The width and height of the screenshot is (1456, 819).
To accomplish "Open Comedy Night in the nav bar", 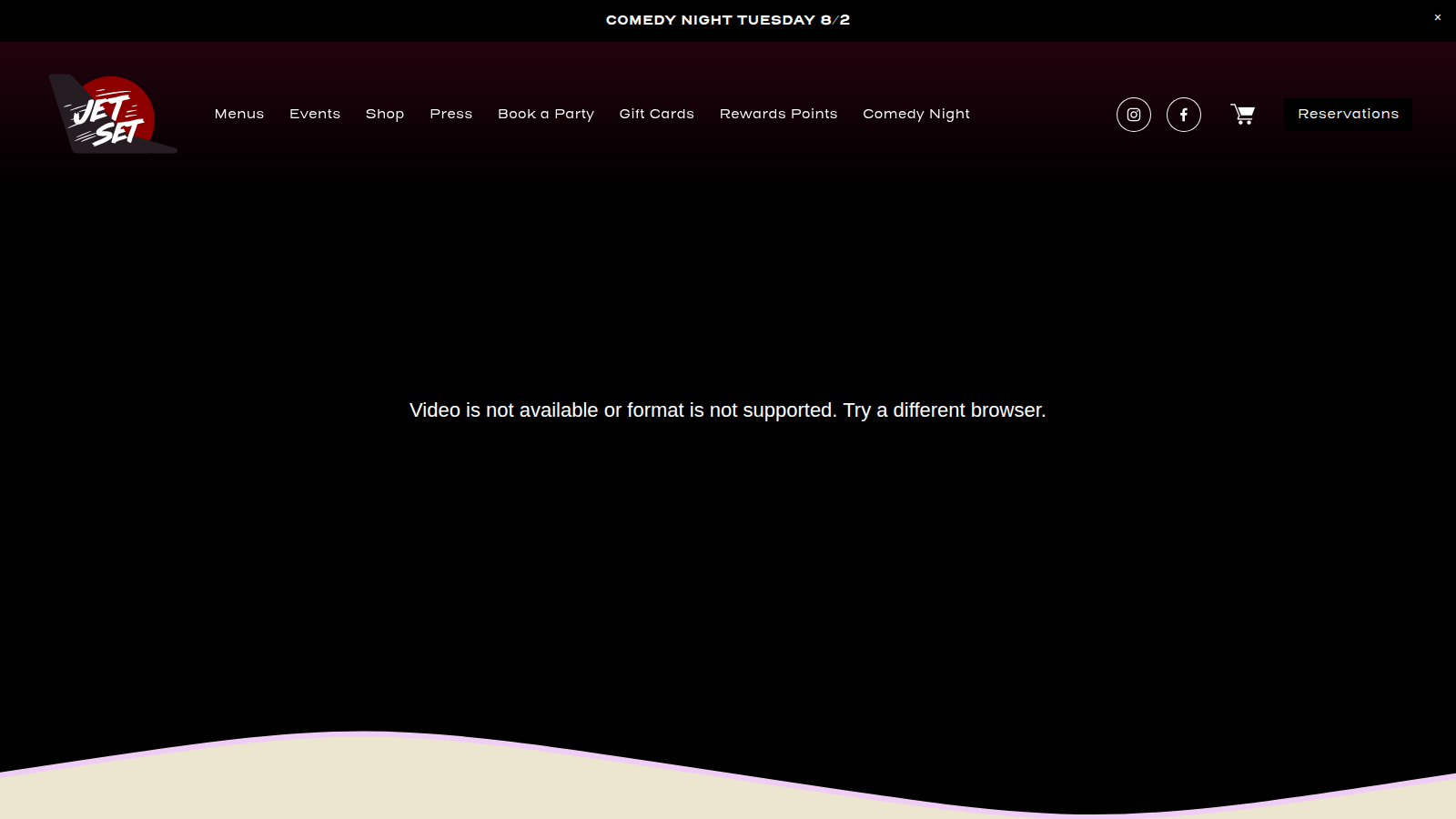I will 916,114.
